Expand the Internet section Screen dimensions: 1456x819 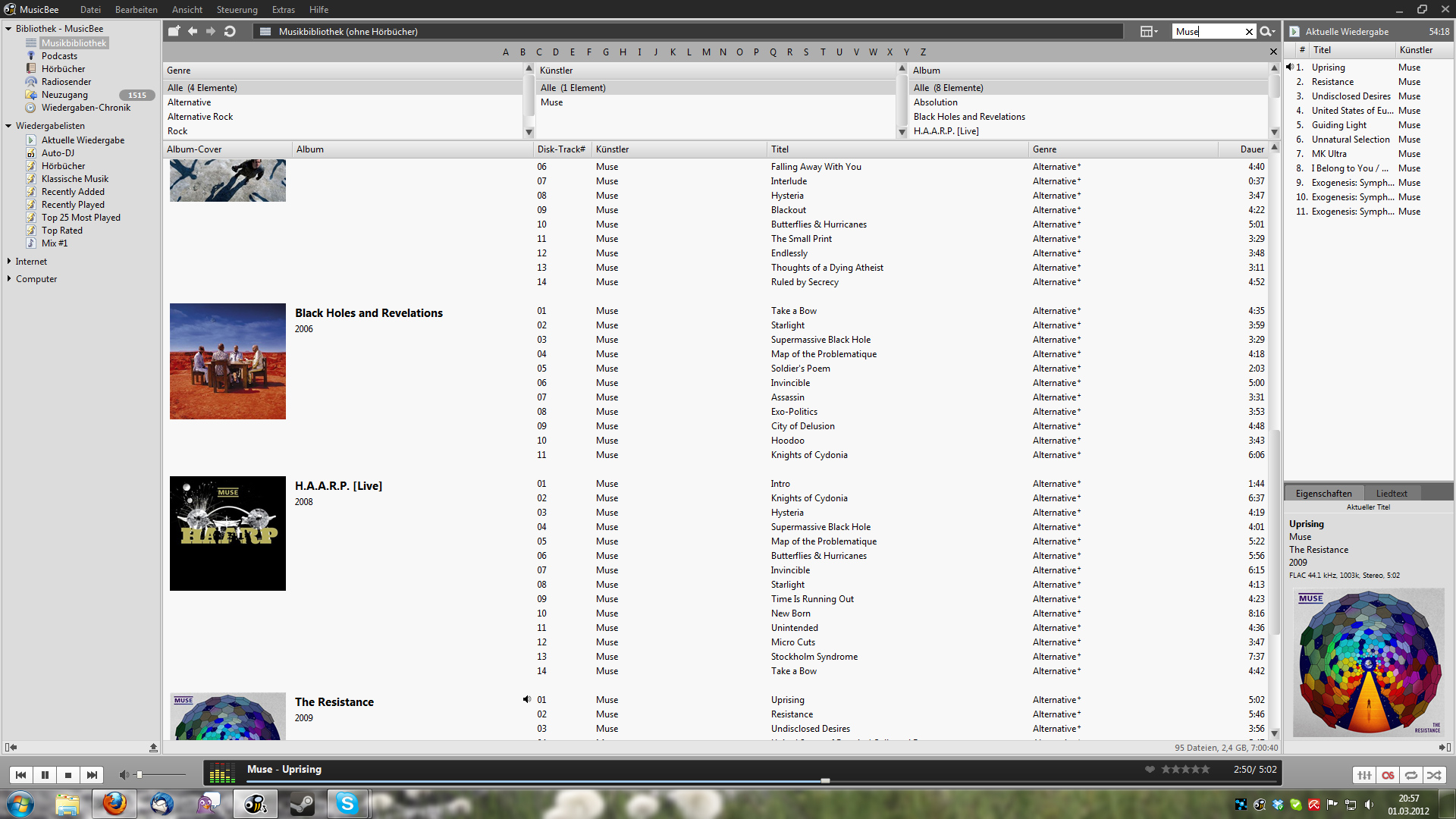8,261
